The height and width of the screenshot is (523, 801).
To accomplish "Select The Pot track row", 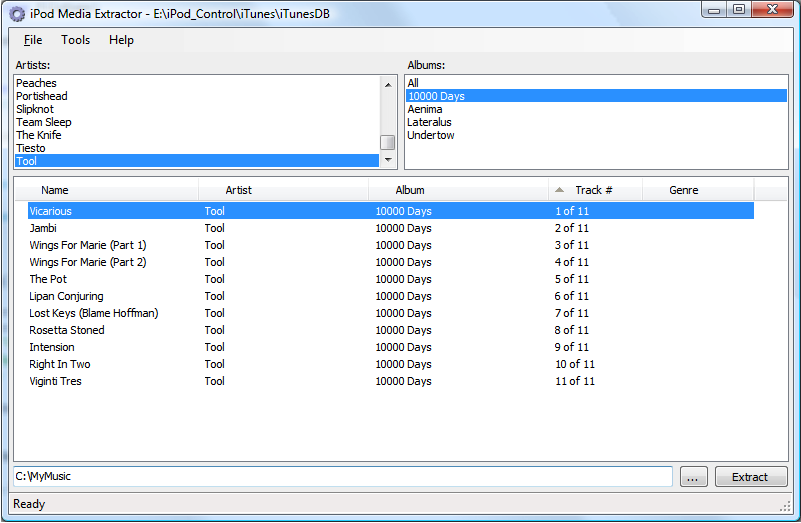I will click(x=391, y=279).
